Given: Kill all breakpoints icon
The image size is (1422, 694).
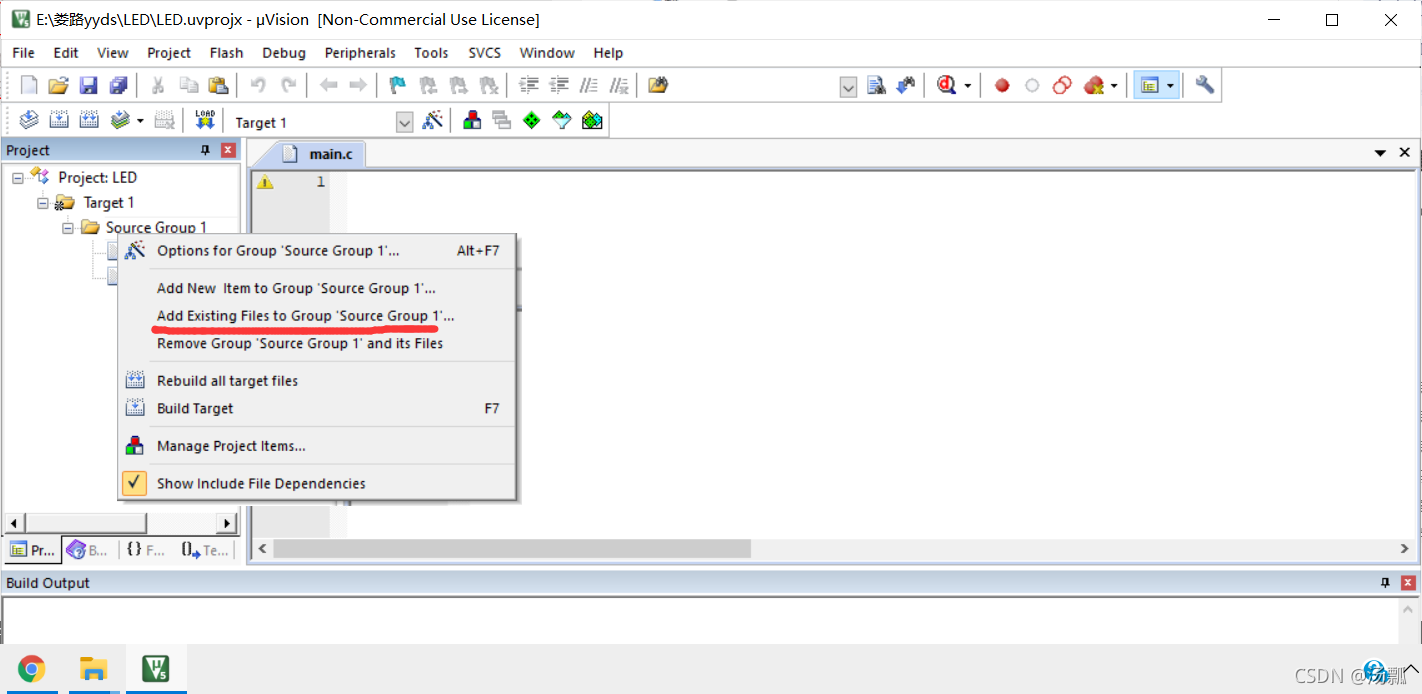Looking at the screenshot, I should pyautogui.click(x=1094, y=86).
